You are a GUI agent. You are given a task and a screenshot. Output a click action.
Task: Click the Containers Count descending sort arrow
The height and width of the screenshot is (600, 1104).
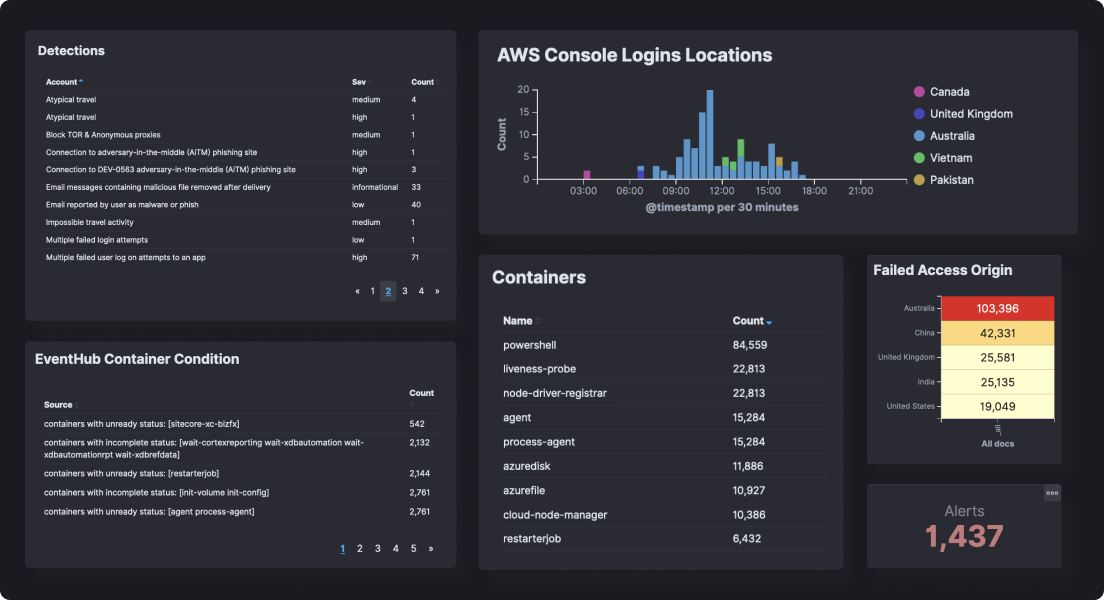(x=769, y=322)
